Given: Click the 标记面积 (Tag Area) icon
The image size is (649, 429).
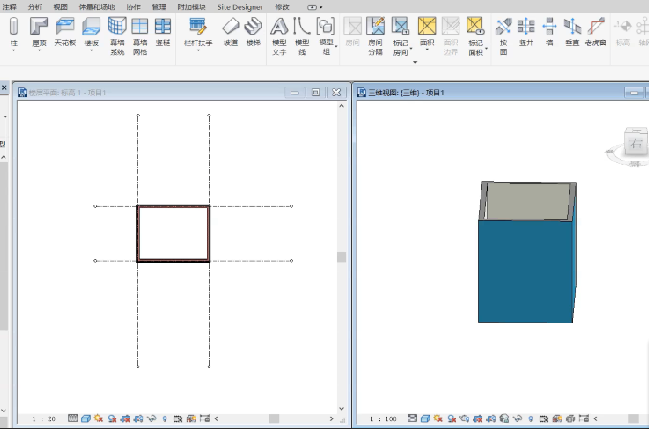Looking at the screenshot, I should click(475, 26).
